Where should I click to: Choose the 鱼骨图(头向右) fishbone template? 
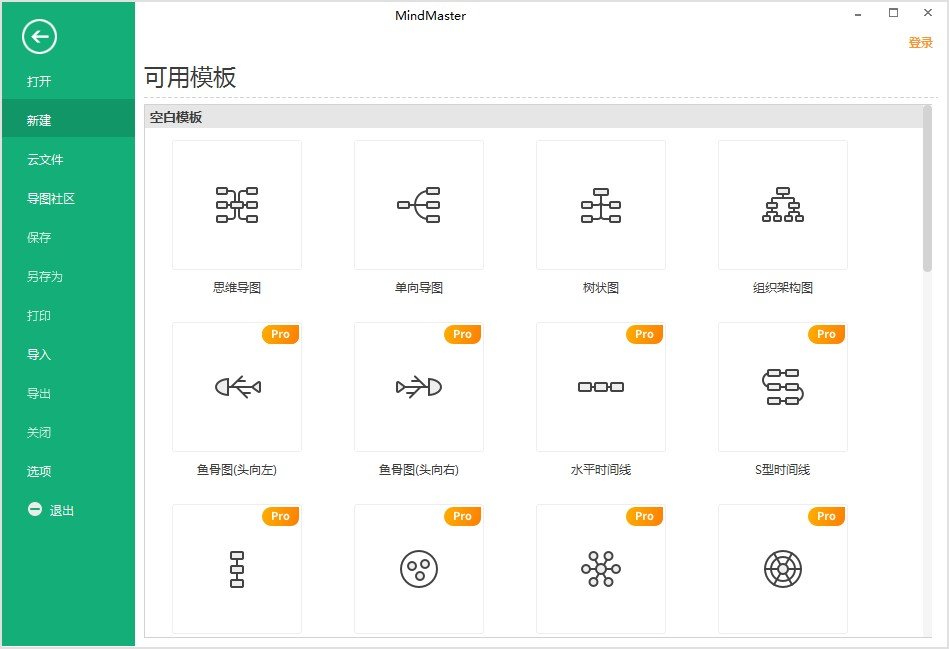[419, 387]
